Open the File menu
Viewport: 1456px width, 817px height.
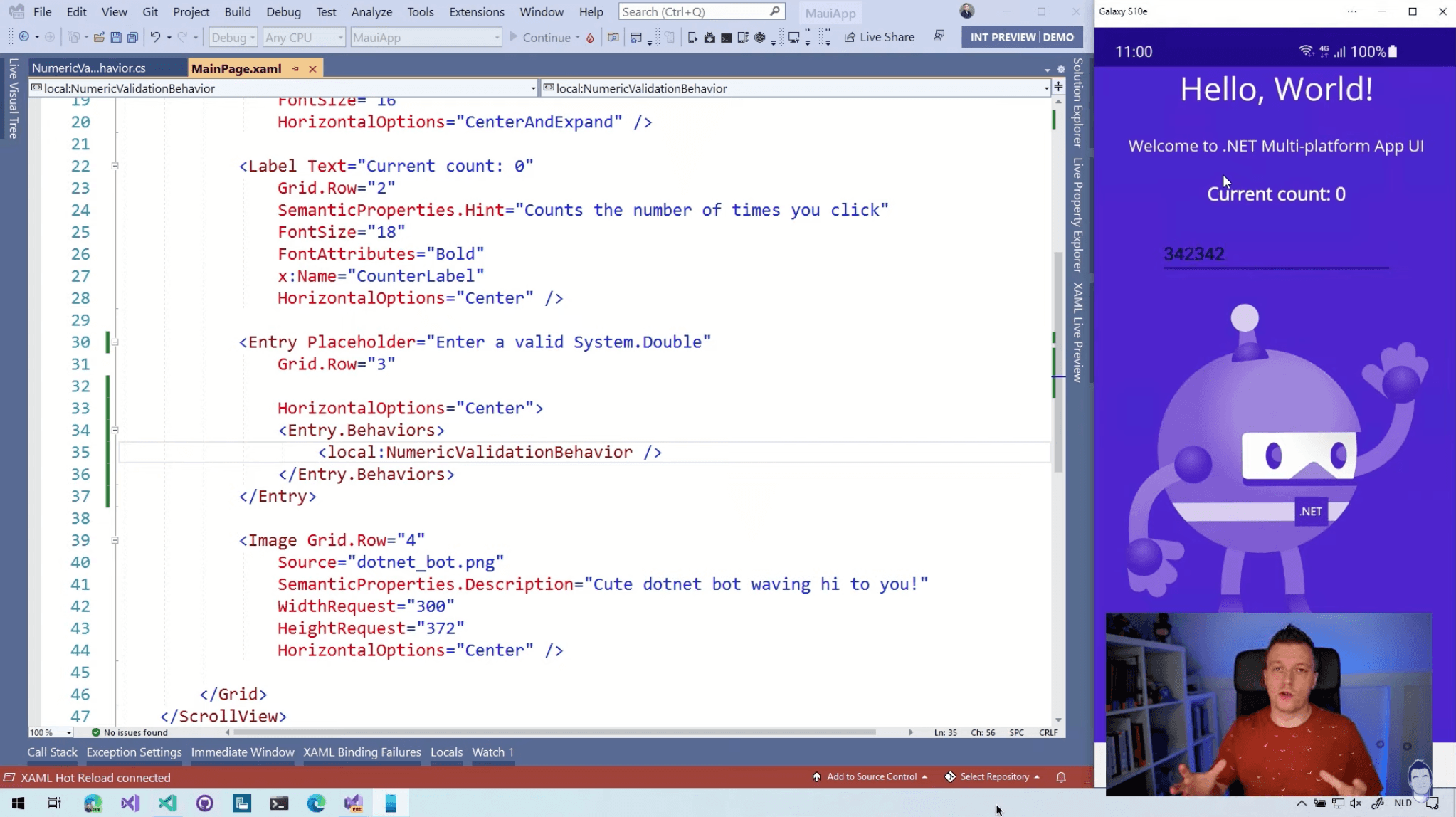click(42, 11)
